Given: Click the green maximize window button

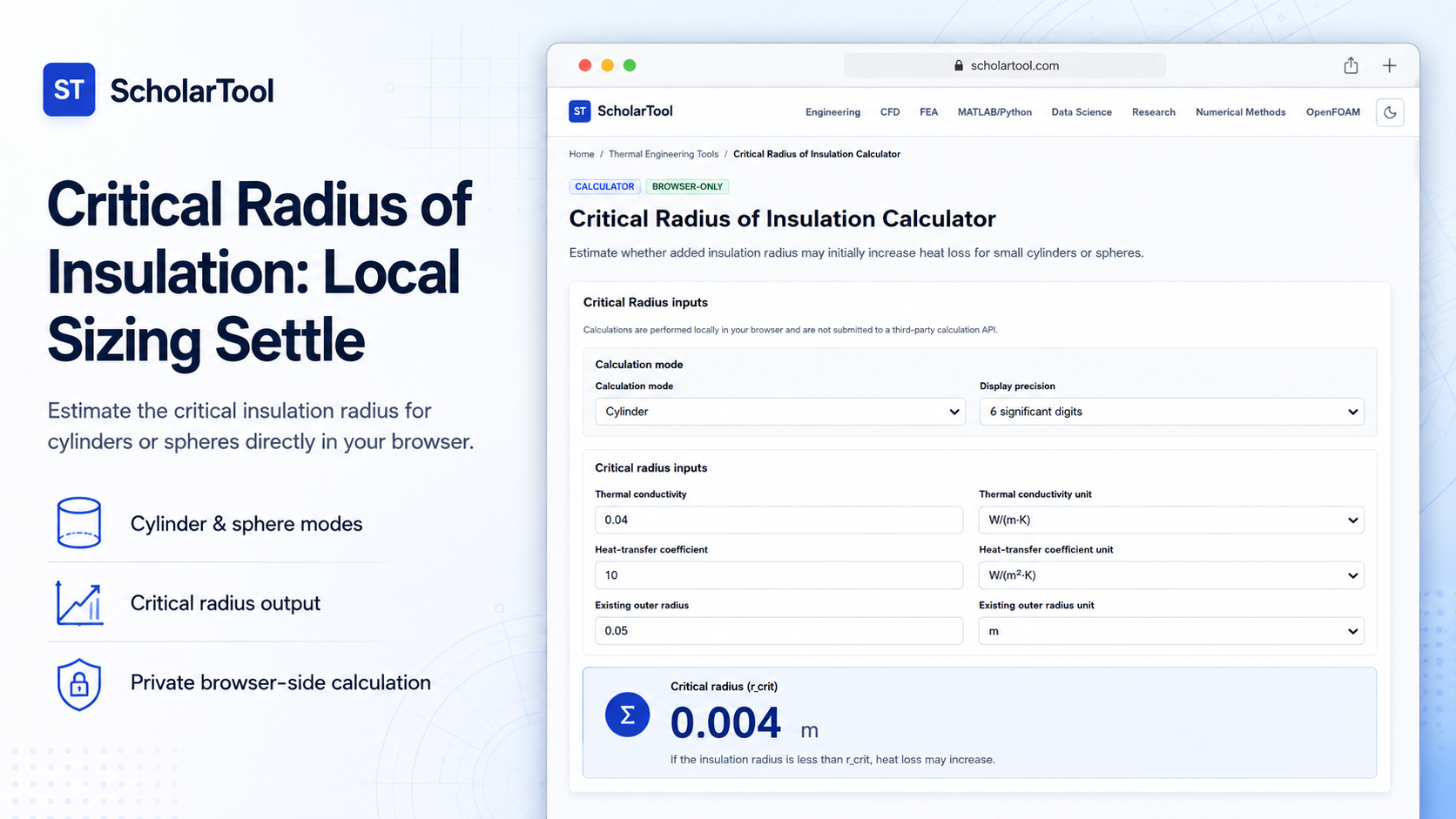Looking at the screenshot, I should pyautogui.click(x=630, y=65).
